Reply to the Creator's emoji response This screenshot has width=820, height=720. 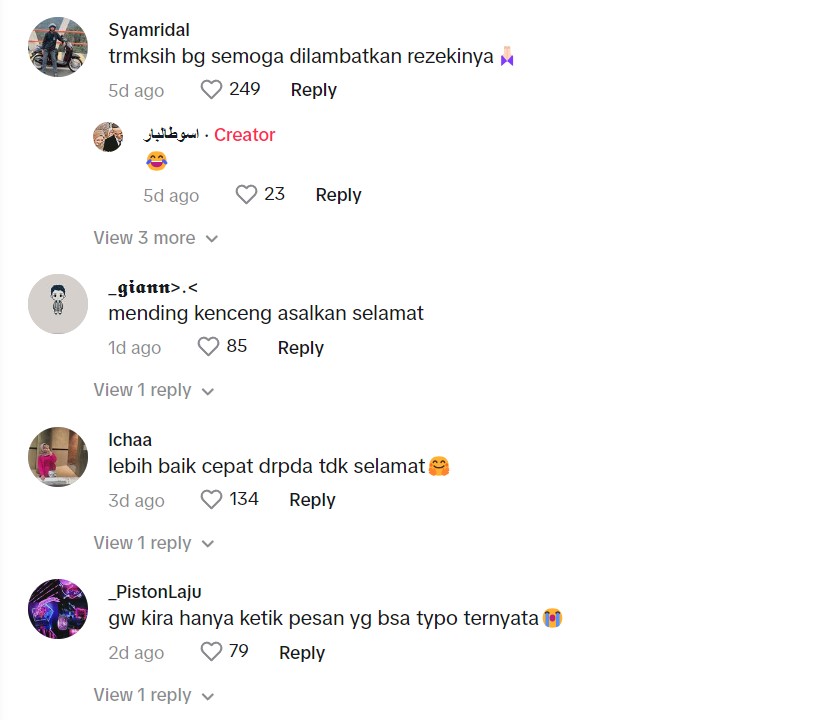pos(338,195)
